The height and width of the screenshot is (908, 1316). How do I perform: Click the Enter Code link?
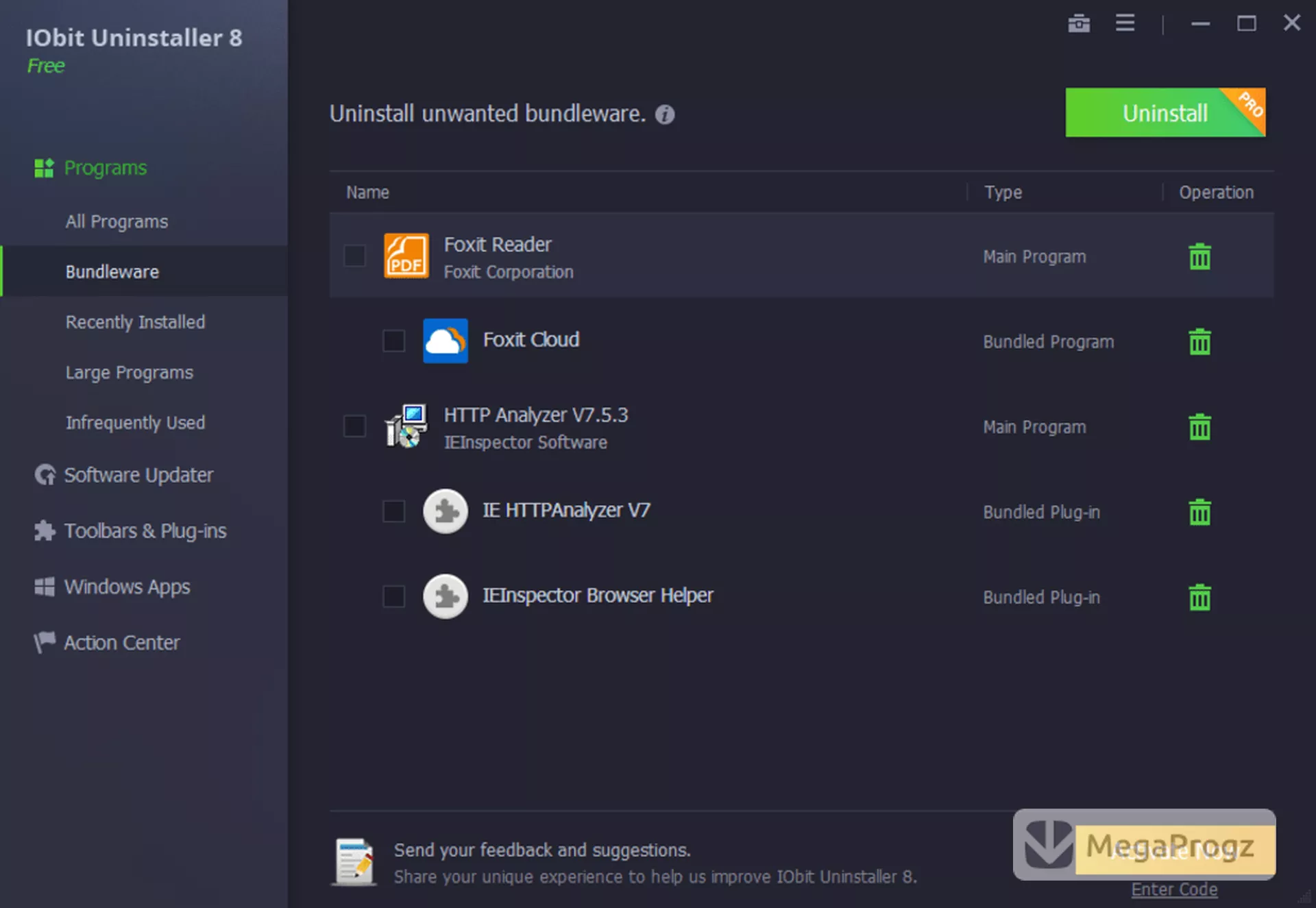1174,889
